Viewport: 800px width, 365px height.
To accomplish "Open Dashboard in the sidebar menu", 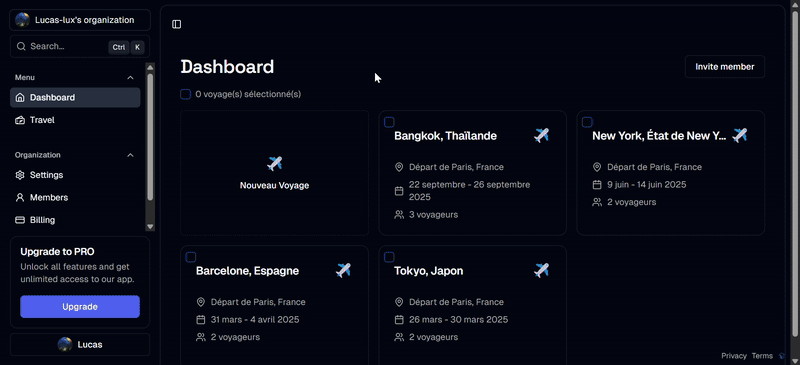I will [75, 98].
